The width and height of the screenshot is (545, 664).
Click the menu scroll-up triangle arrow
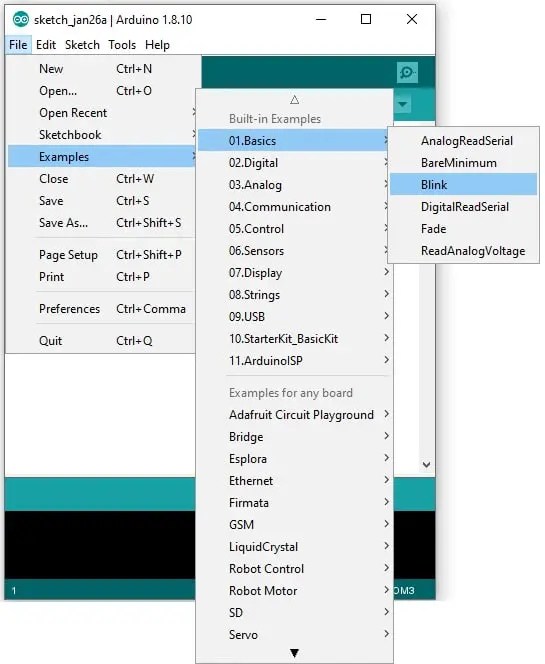pyautogui.click(x=295, y=100)
